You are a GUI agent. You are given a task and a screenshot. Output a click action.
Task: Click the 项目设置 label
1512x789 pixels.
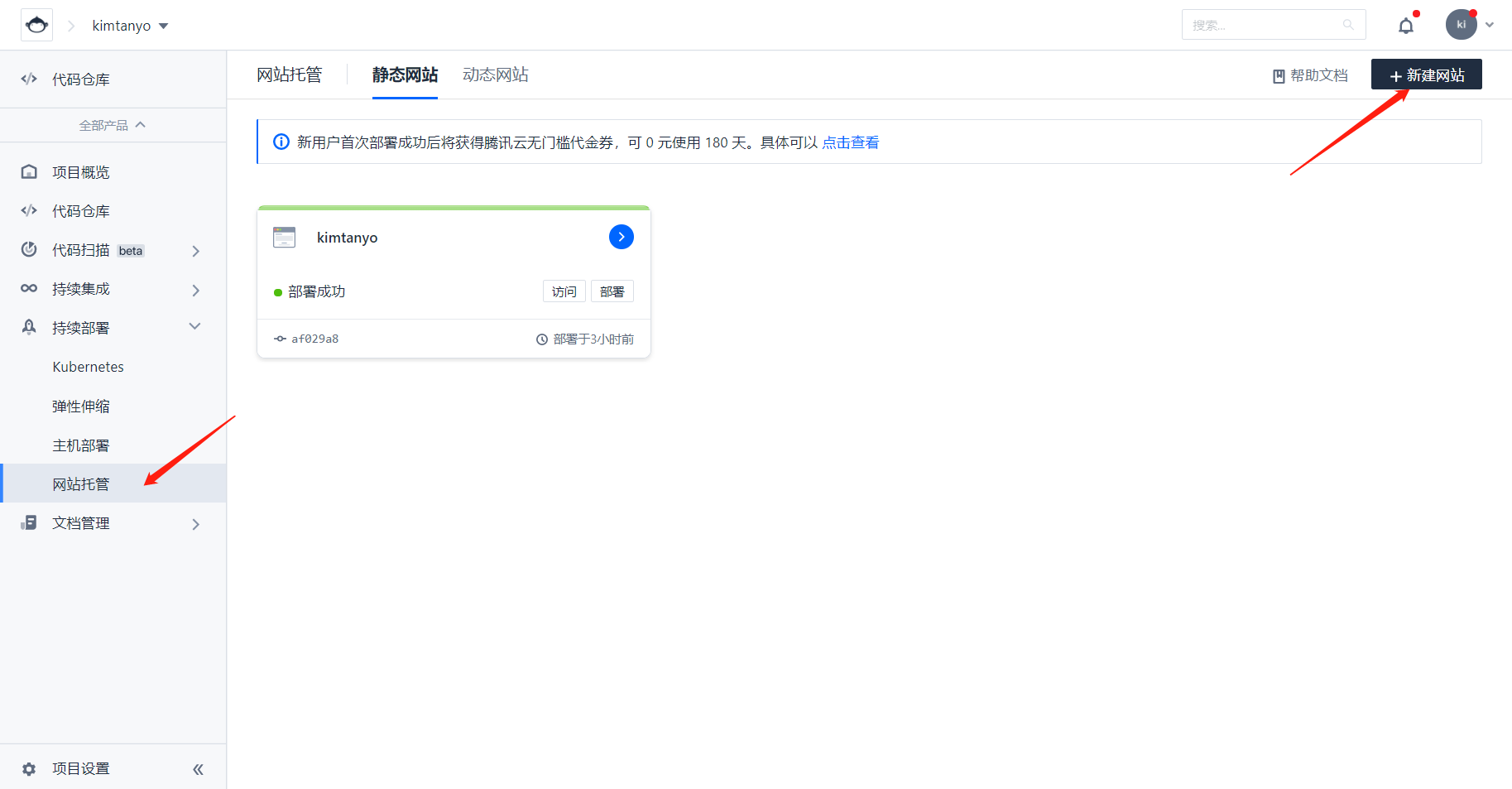[81, 768]
